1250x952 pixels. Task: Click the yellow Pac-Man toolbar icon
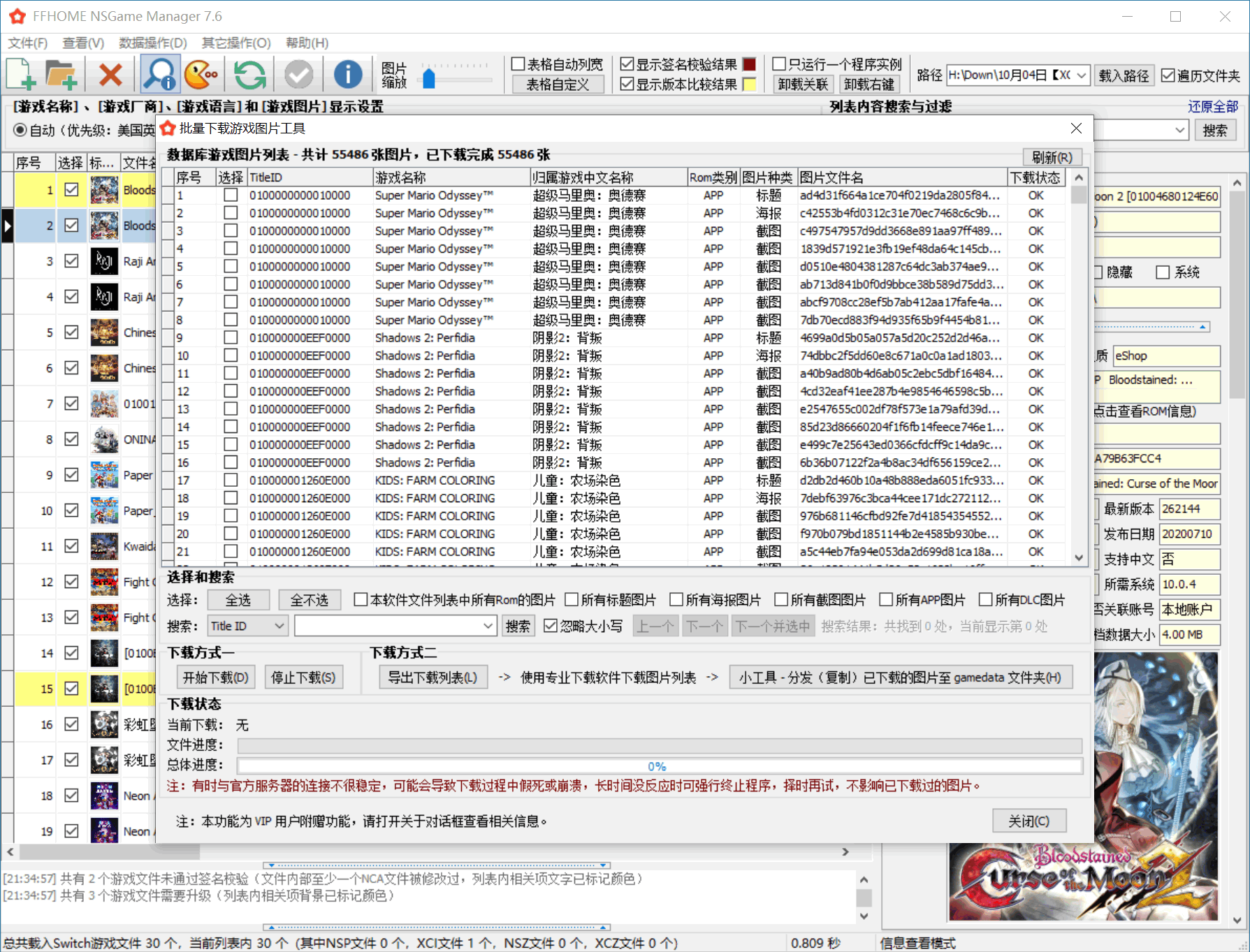(201, 75)
